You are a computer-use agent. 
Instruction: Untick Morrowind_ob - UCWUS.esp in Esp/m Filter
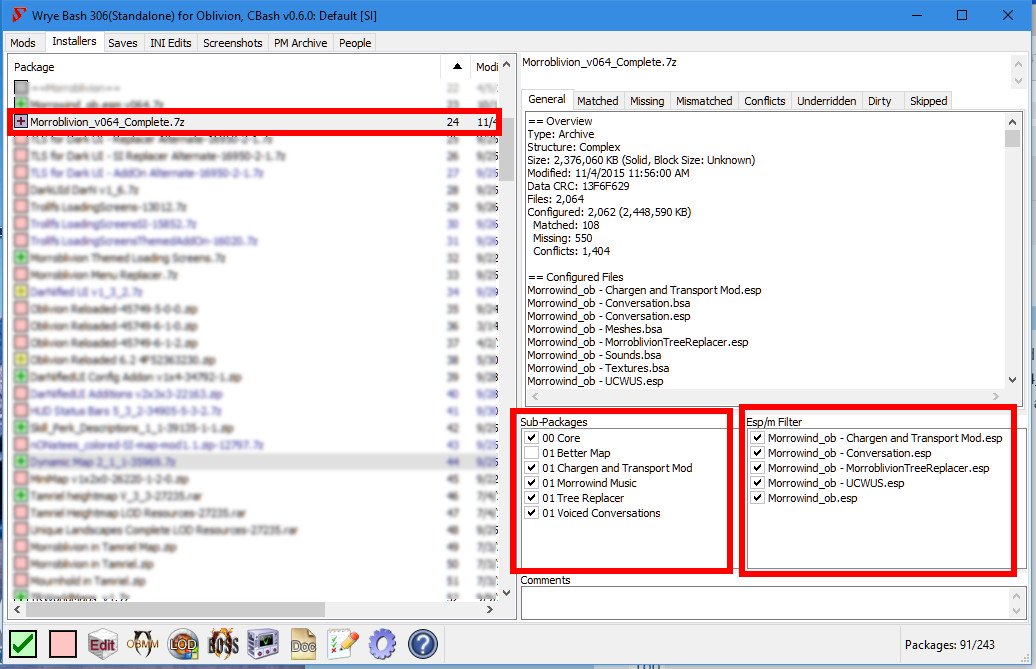click(x=758, y=483)
